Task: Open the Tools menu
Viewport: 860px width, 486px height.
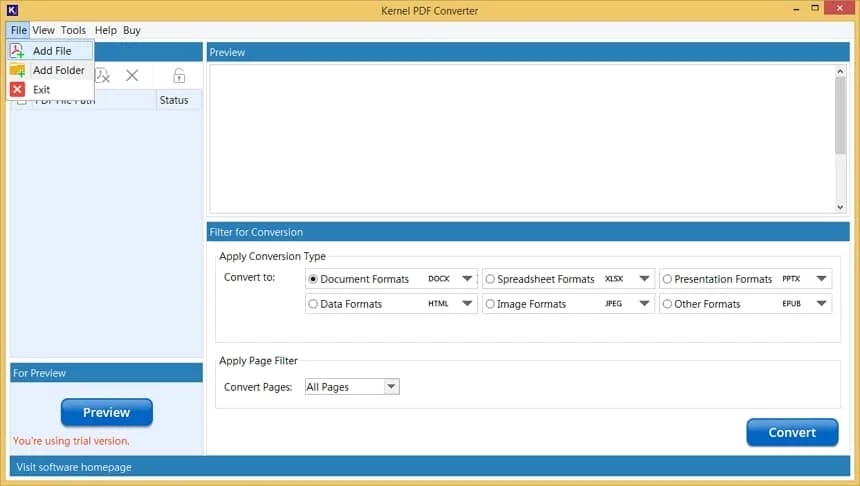Action: [x=73, y=30]
